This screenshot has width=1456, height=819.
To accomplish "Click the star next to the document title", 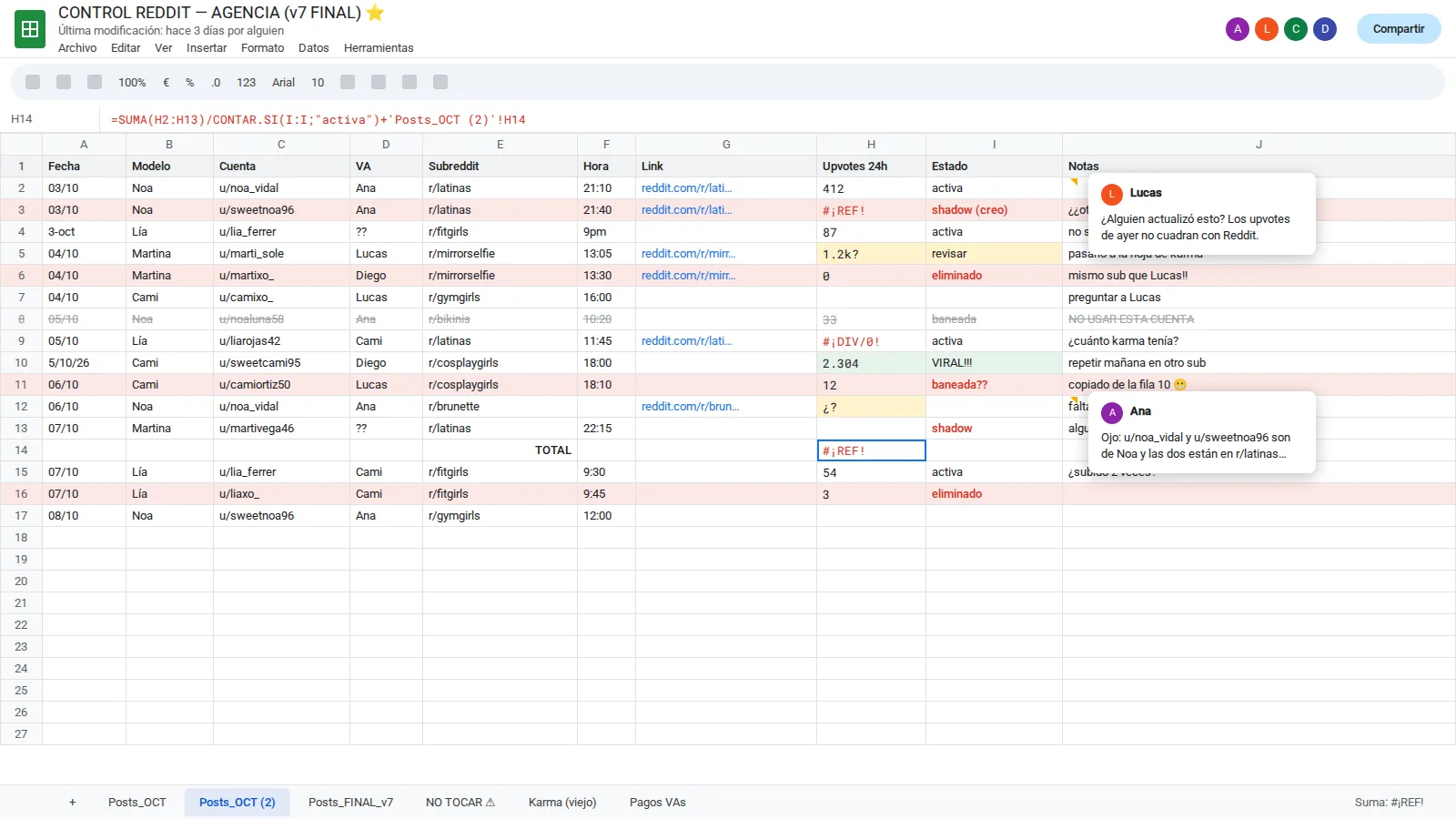I will tap(375, 13).
